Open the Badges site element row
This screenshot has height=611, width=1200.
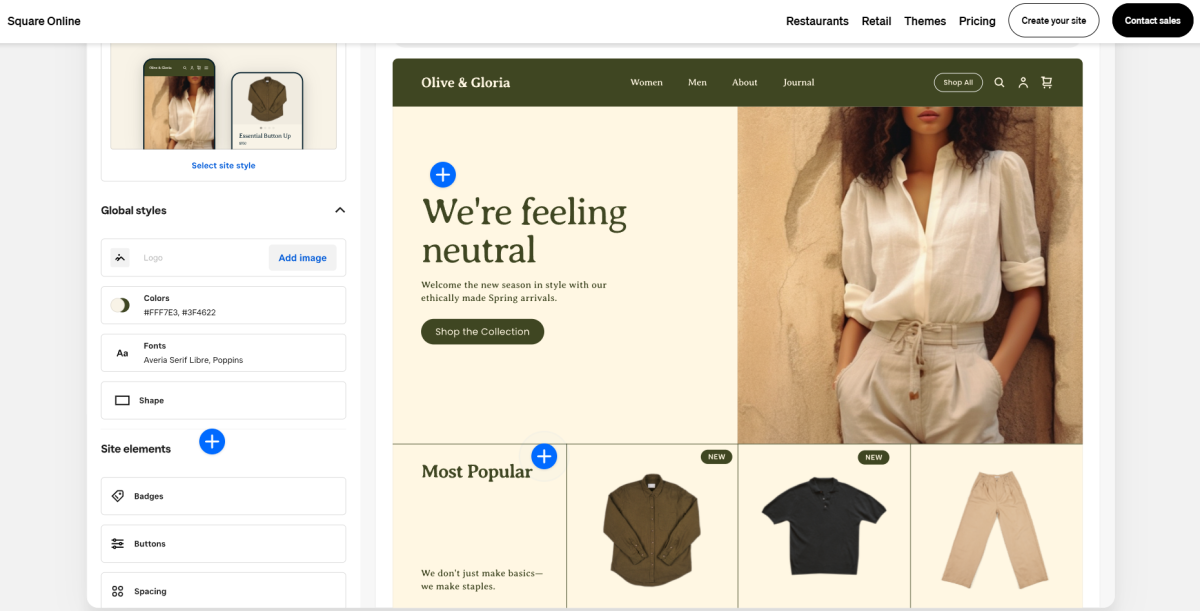coord(223,496)
